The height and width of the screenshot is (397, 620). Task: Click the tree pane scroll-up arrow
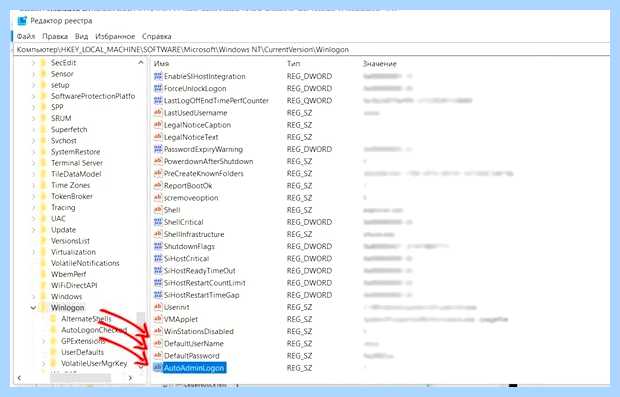tap(141, 63)
